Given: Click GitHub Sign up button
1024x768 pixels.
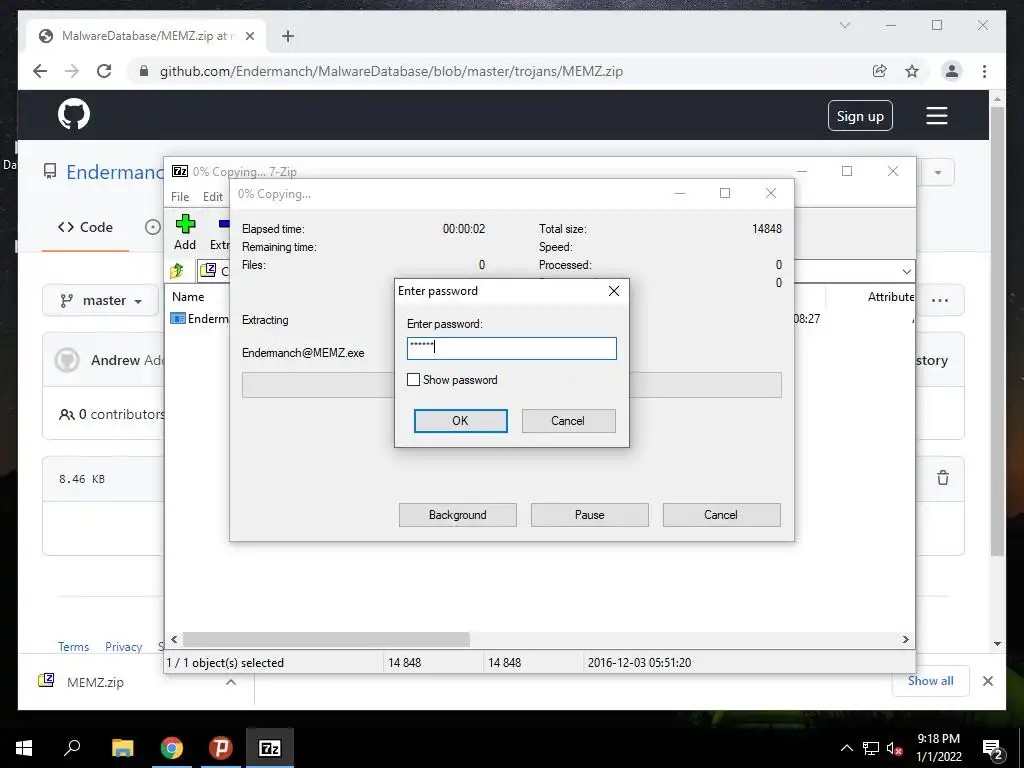Looking at the screenshot, I should (860, 116).
